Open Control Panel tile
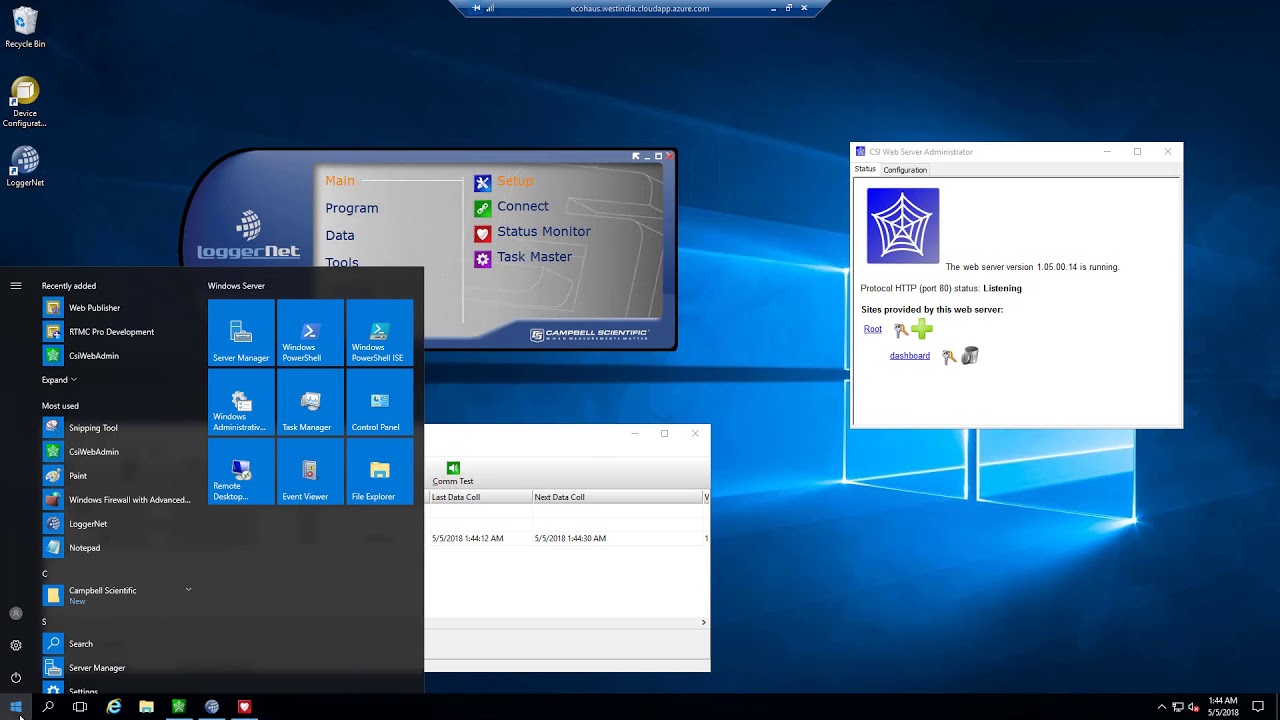Viewport: 1280px width, 720px height. [x=379, y=402]
